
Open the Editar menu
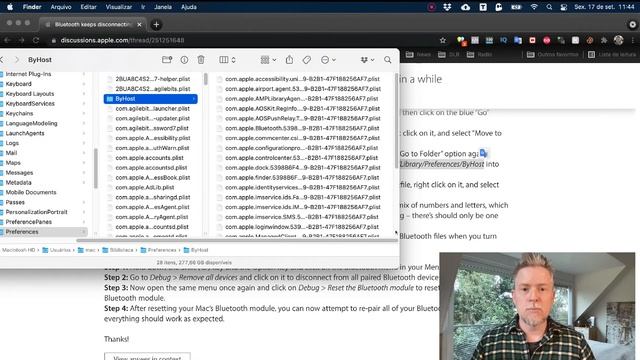pyautogui.click(x=88, y=7)
